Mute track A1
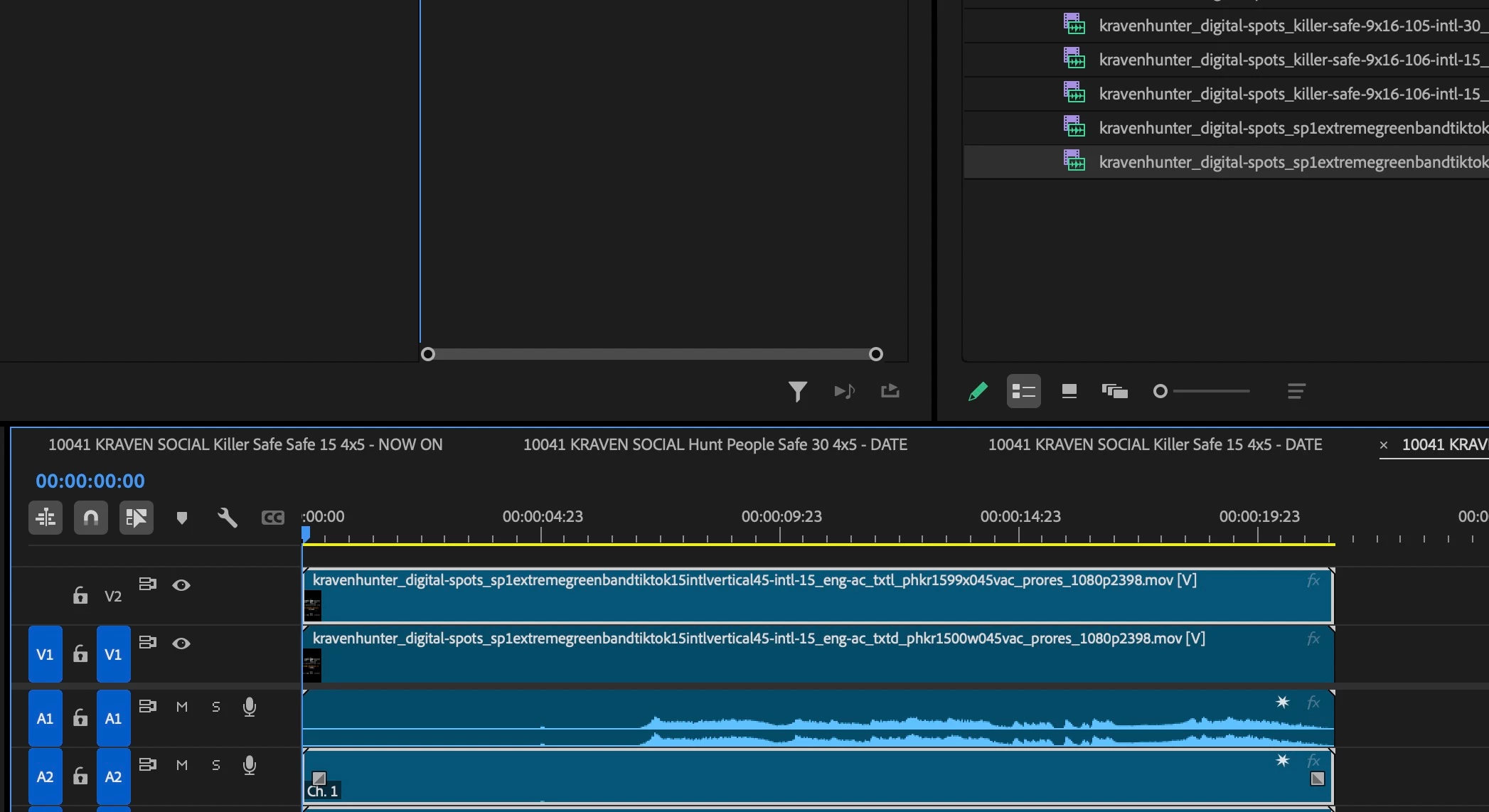 [x=182, y=707]
